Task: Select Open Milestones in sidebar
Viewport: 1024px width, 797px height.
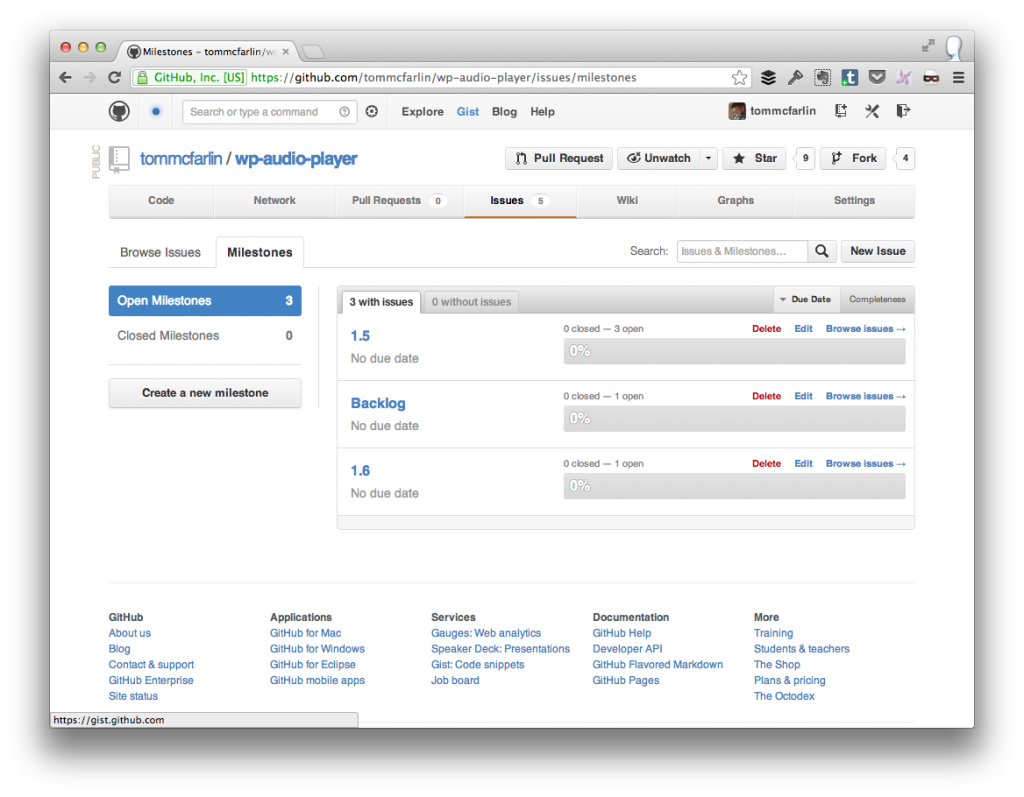Action: 205,301
